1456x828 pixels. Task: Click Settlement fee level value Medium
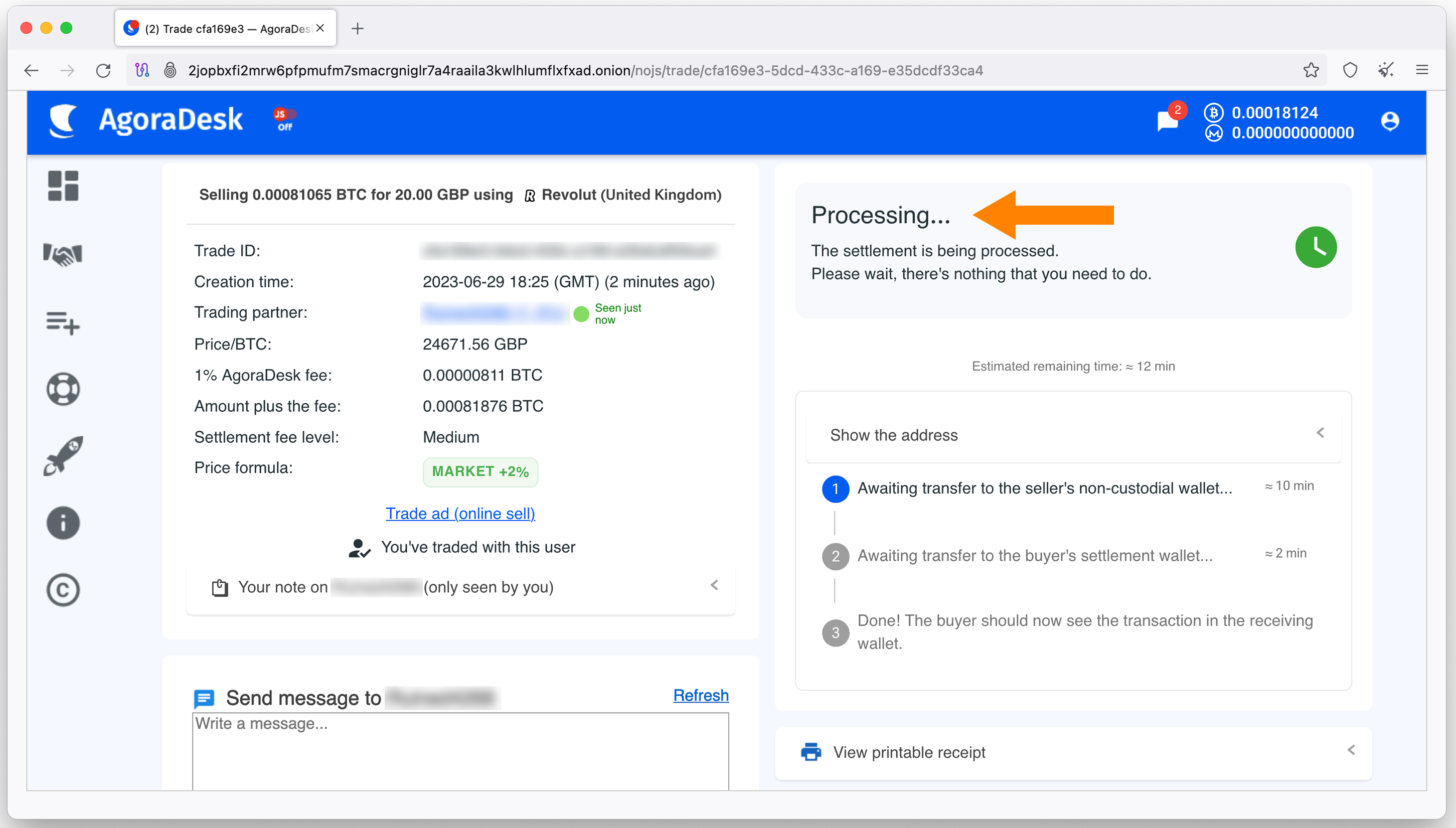click(451, 437)
